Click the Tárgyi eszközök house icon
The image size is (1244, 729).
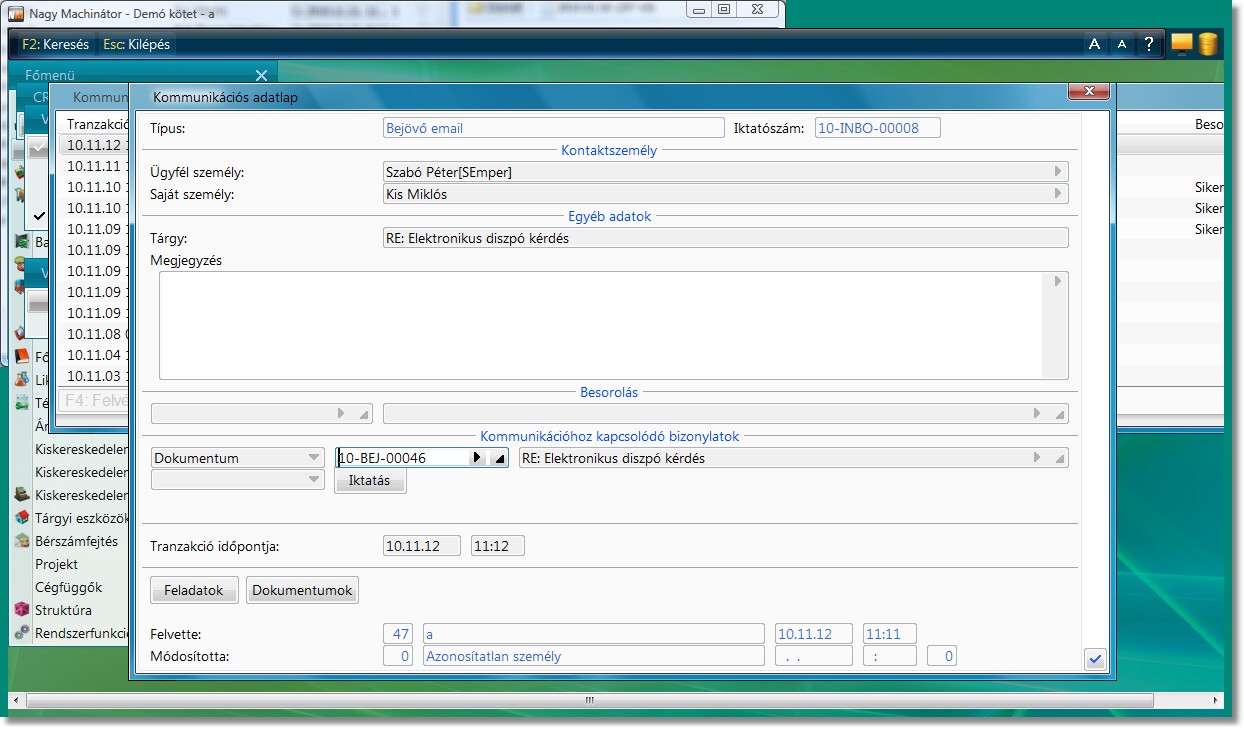coord(21,518)
